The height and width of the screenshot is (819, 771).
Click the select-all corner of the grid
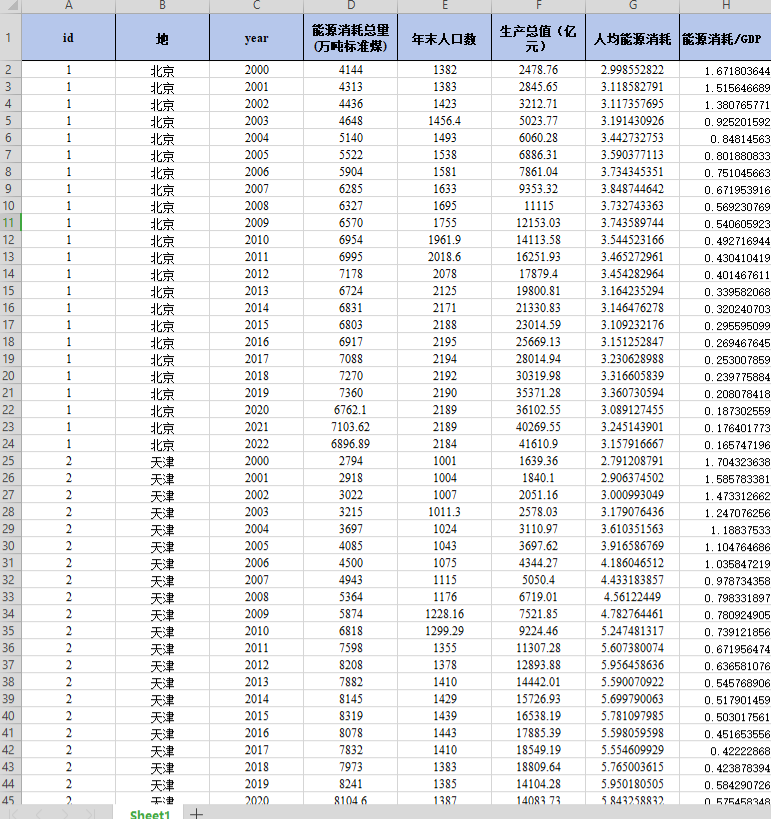click(10, 6)
